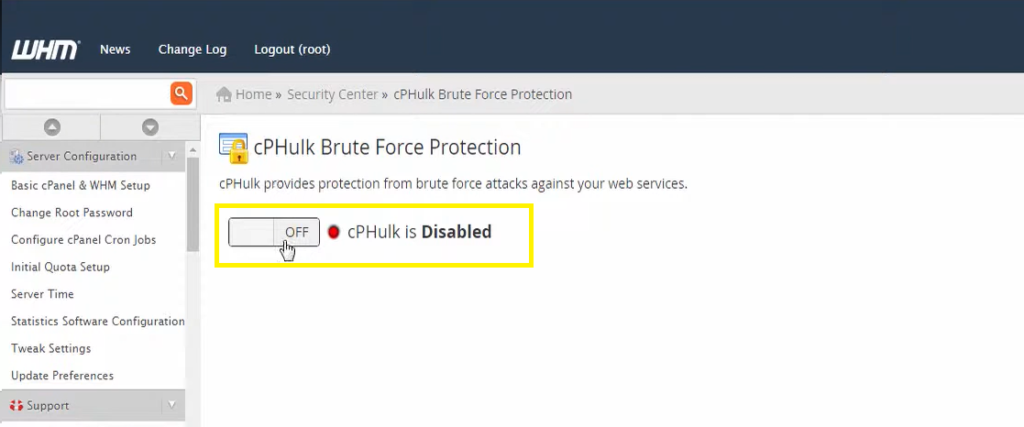Viewport: 1024px width, 427px height.
Task: Click the Support lifebuoy icon
Action: 16,406
